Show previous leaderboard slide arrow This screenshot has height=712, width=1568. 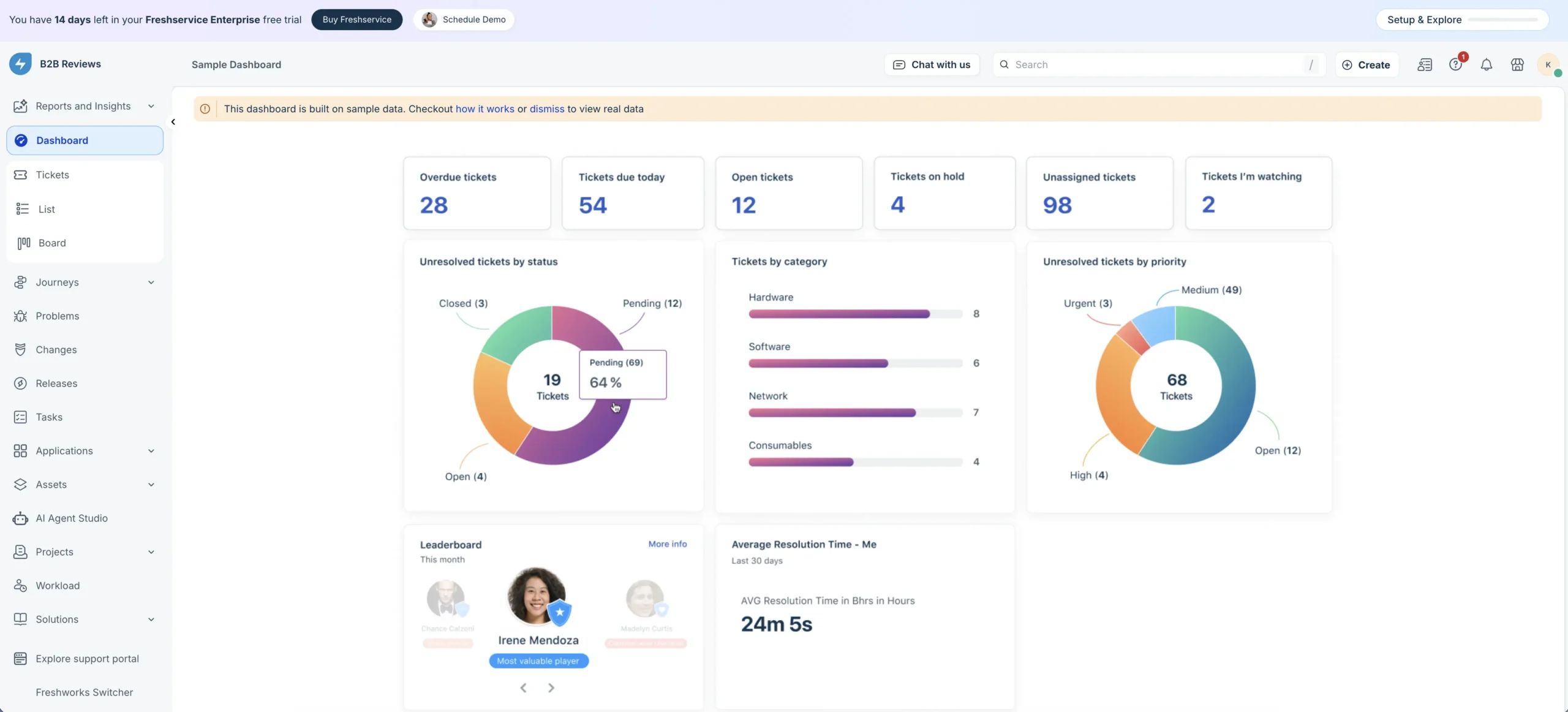pyautogui.click(x=523, y=688)
